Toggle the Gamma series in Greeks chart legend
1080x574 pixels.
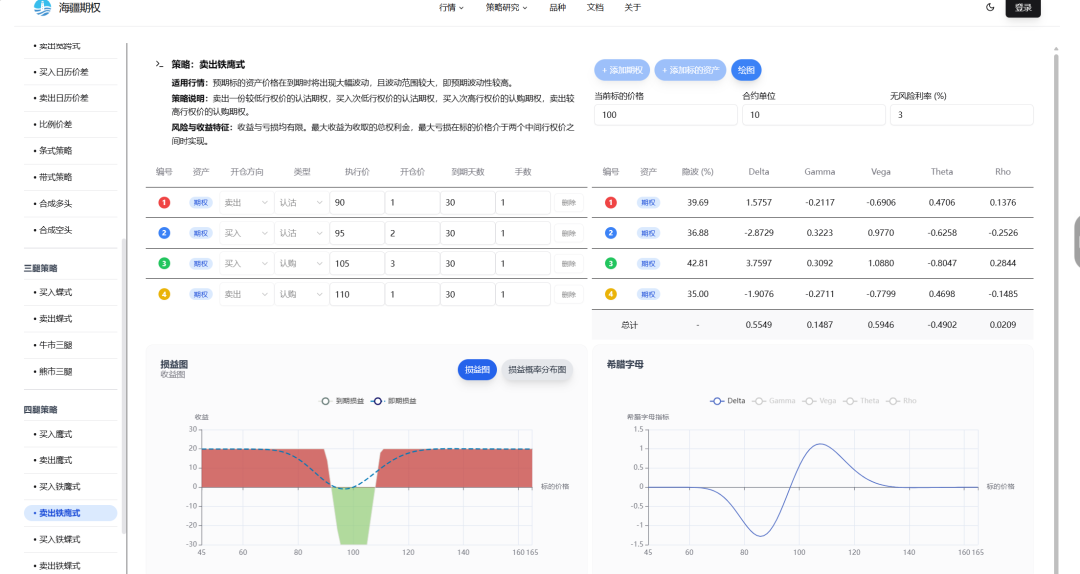[775, 401]
